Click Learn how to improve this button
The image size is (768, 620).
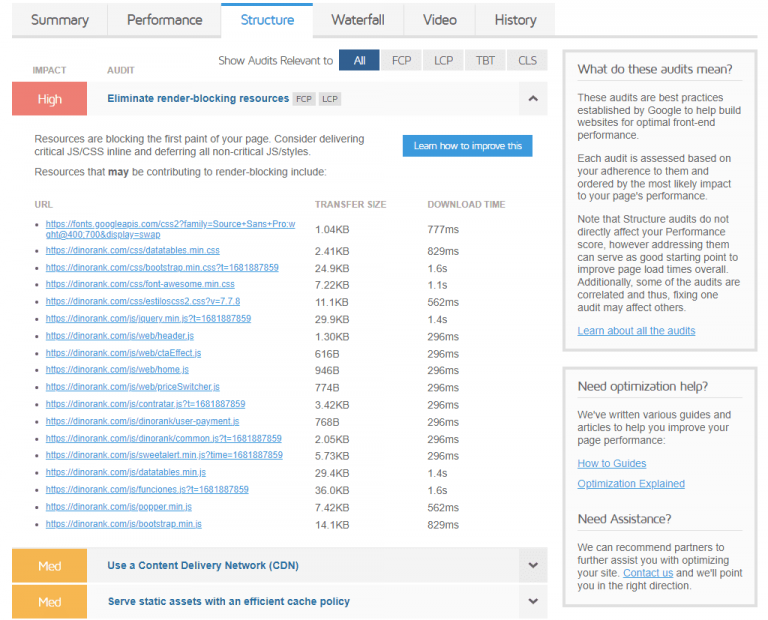[x=467, y=146]
